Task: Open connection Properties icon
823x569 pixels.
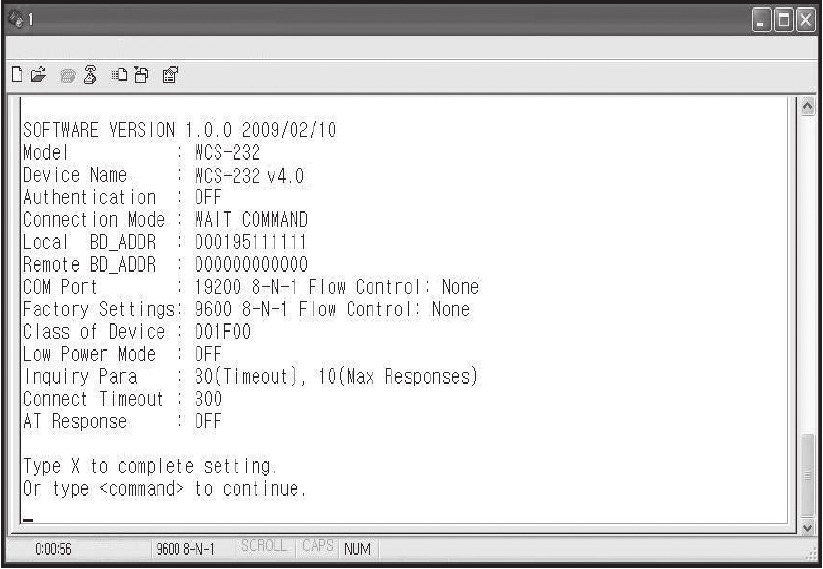Action: point(170,76)
